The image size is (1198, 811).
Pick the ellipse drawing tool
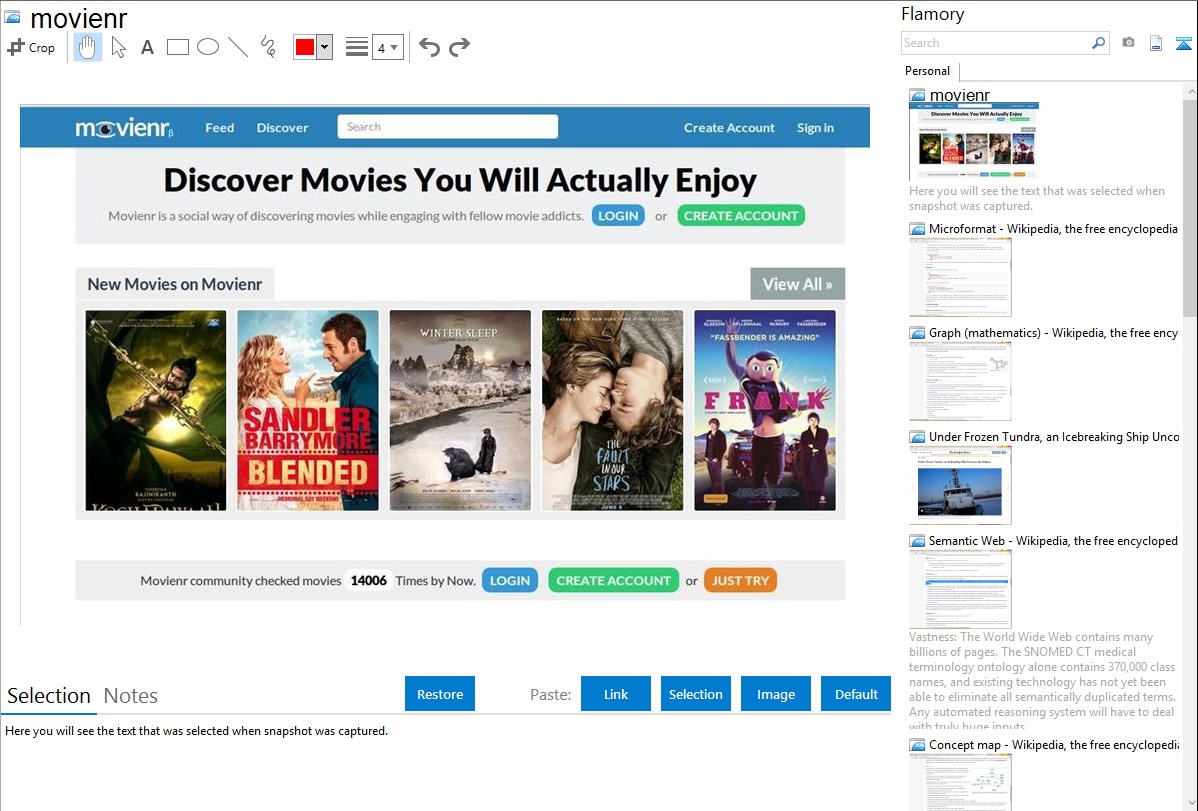tap(208, 47)
